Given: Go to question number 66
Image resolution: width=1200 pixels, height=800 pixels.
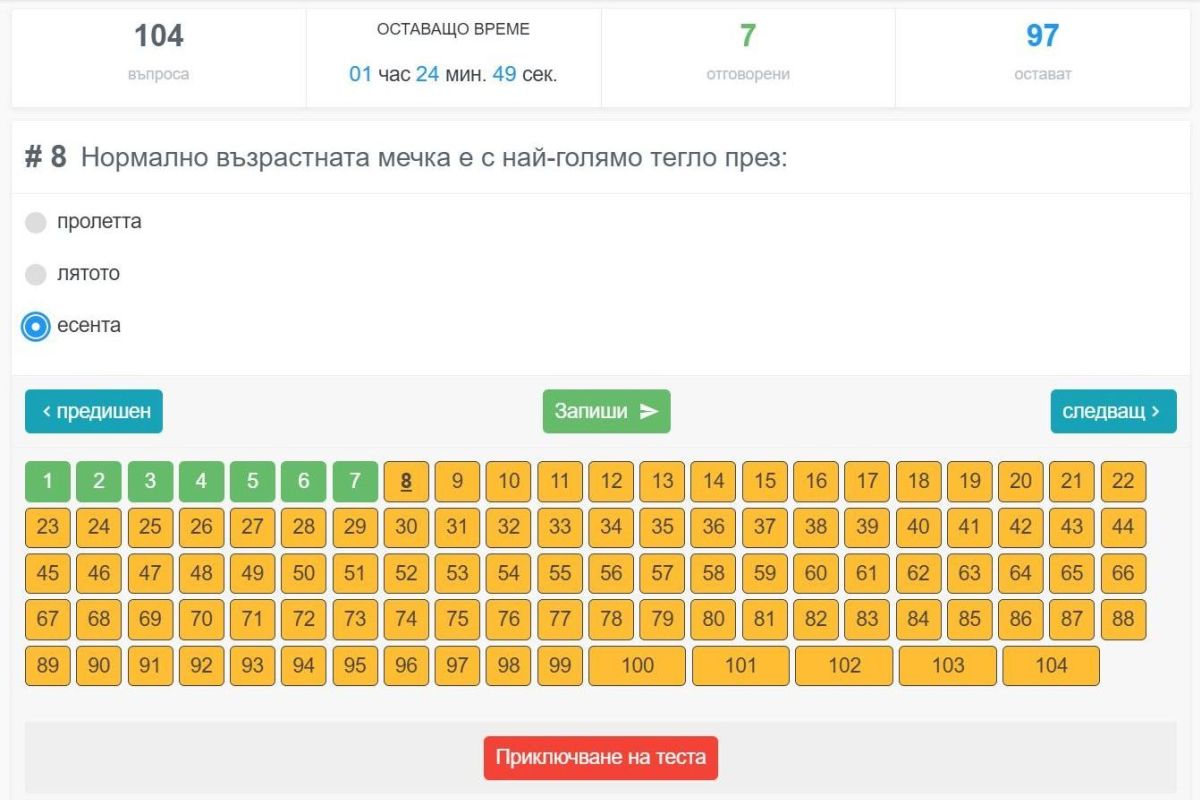Looking at the screenshot, I should click(1123, 573).
